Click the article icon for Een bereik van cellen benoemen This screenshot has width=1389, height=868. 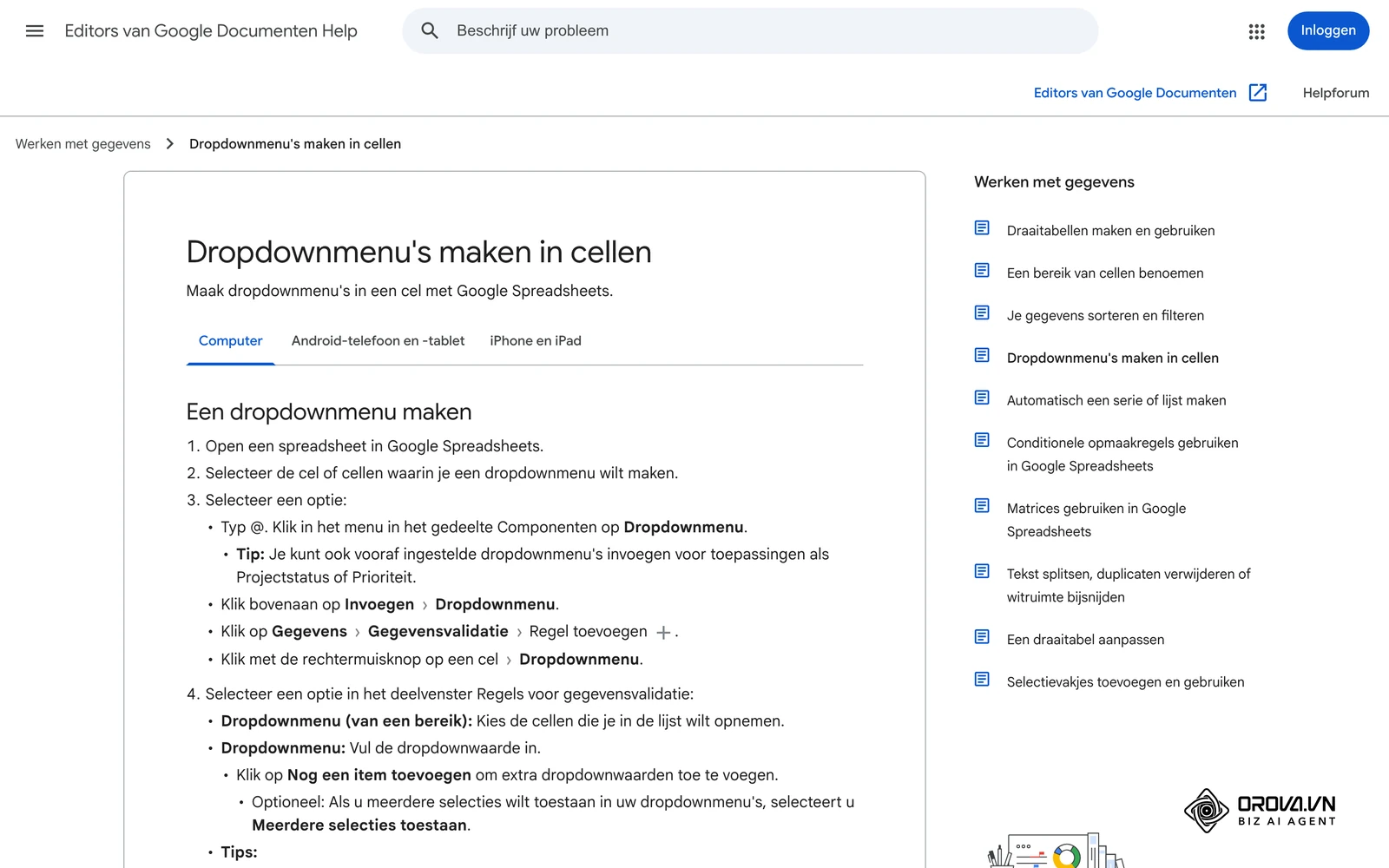point(982,271)
